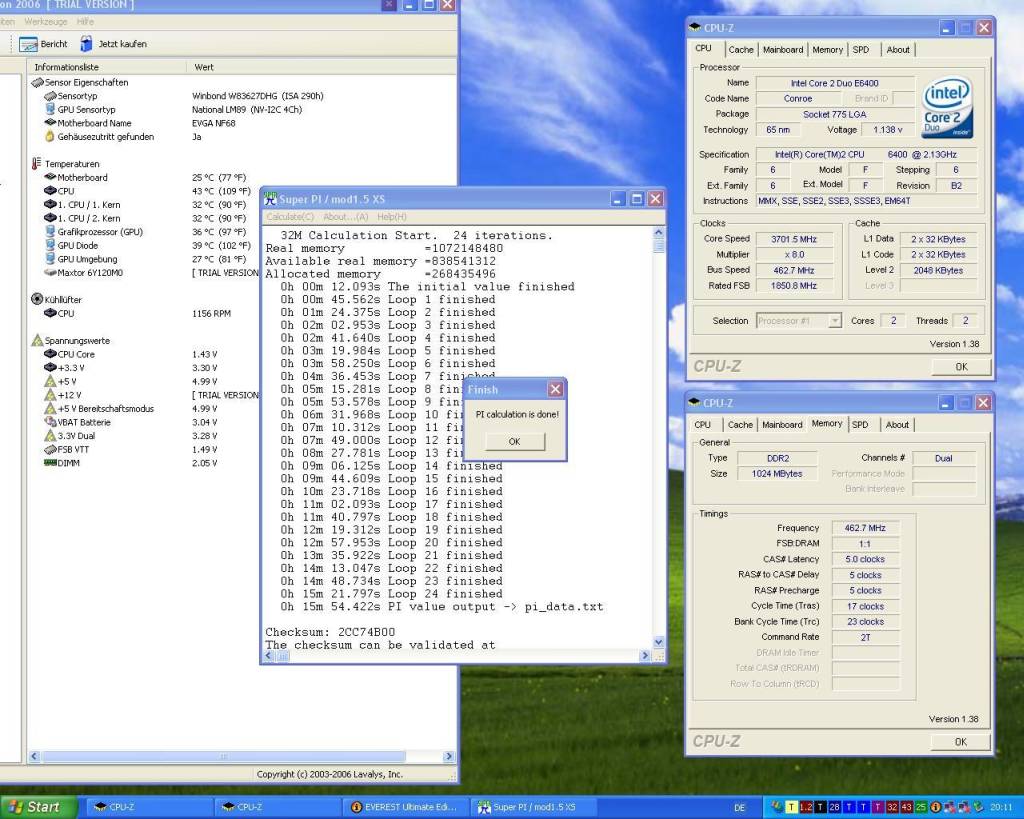Click EVEREST horizontal scrollbar right arrow
This screenshot has width=1024, height=819.
tap(449, 756)
